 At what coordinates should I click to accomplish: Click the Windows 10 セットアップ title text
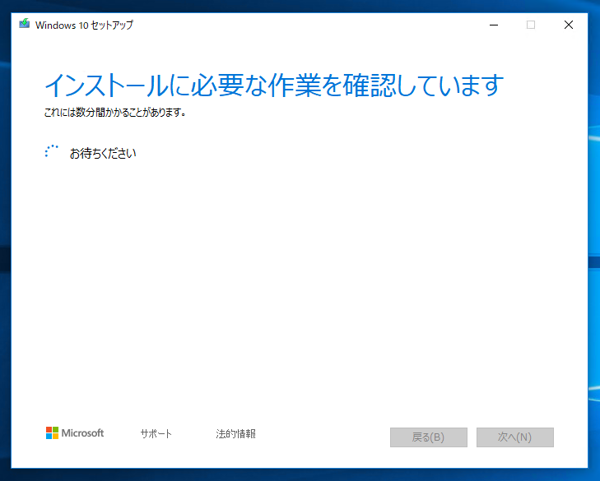click(84, 25)
